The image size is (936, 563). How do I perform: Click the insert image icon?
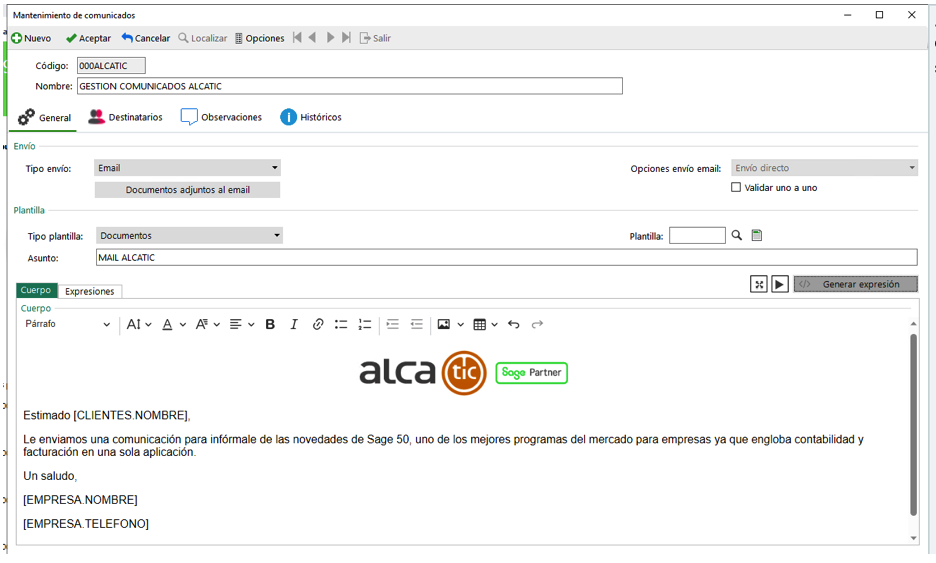pyautogui.click(x=444, y=324)
